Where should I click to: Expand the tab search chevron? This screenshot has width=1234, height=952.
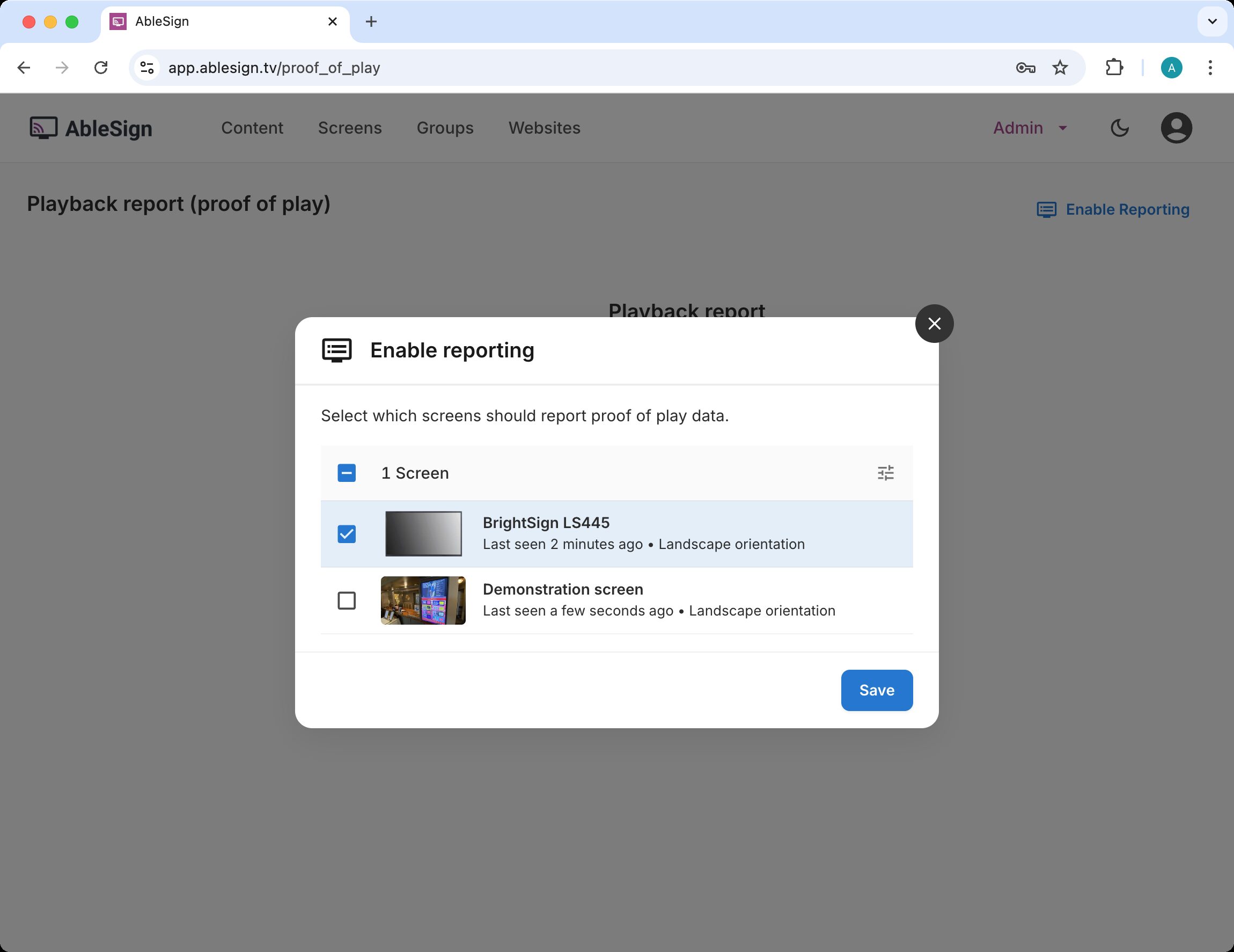pyautogui.click(x=1211, y=21)
